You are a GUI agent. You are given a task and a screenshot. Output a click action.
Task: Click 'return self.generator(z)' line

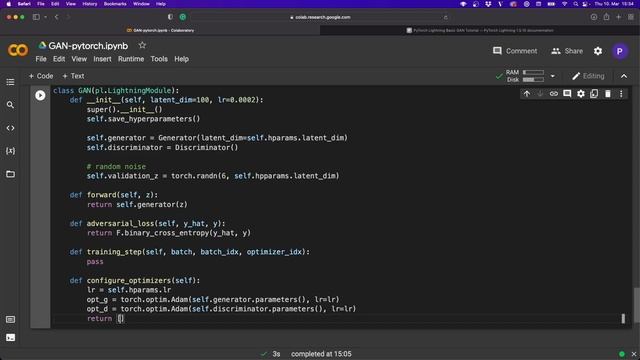[x=137, y=204]
